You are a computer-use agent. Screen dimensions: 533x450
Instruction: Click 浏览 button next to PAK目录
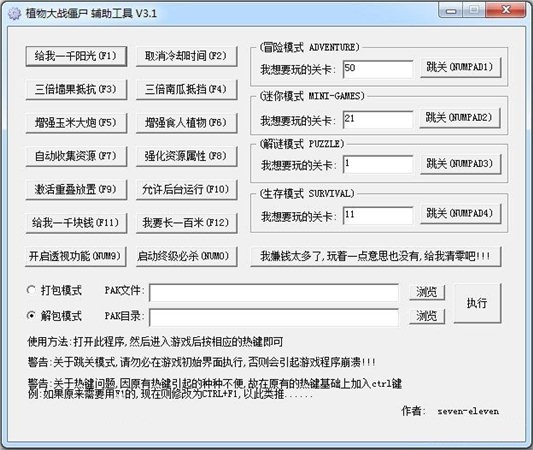(x=427, y=316)
